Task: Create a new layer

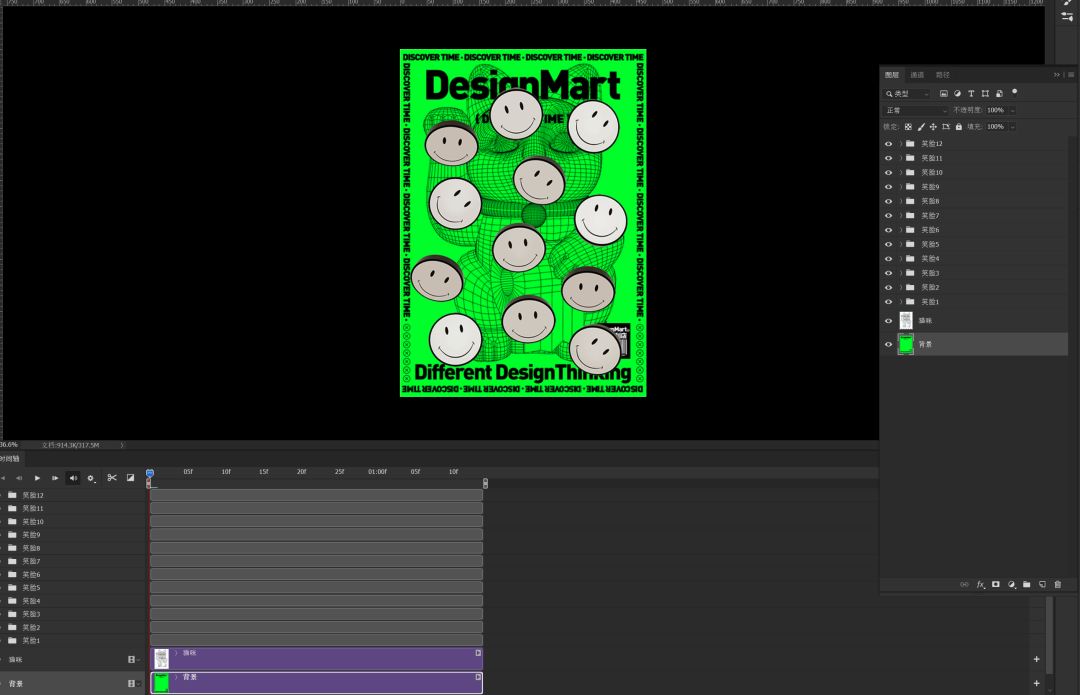Action: 1042,584
